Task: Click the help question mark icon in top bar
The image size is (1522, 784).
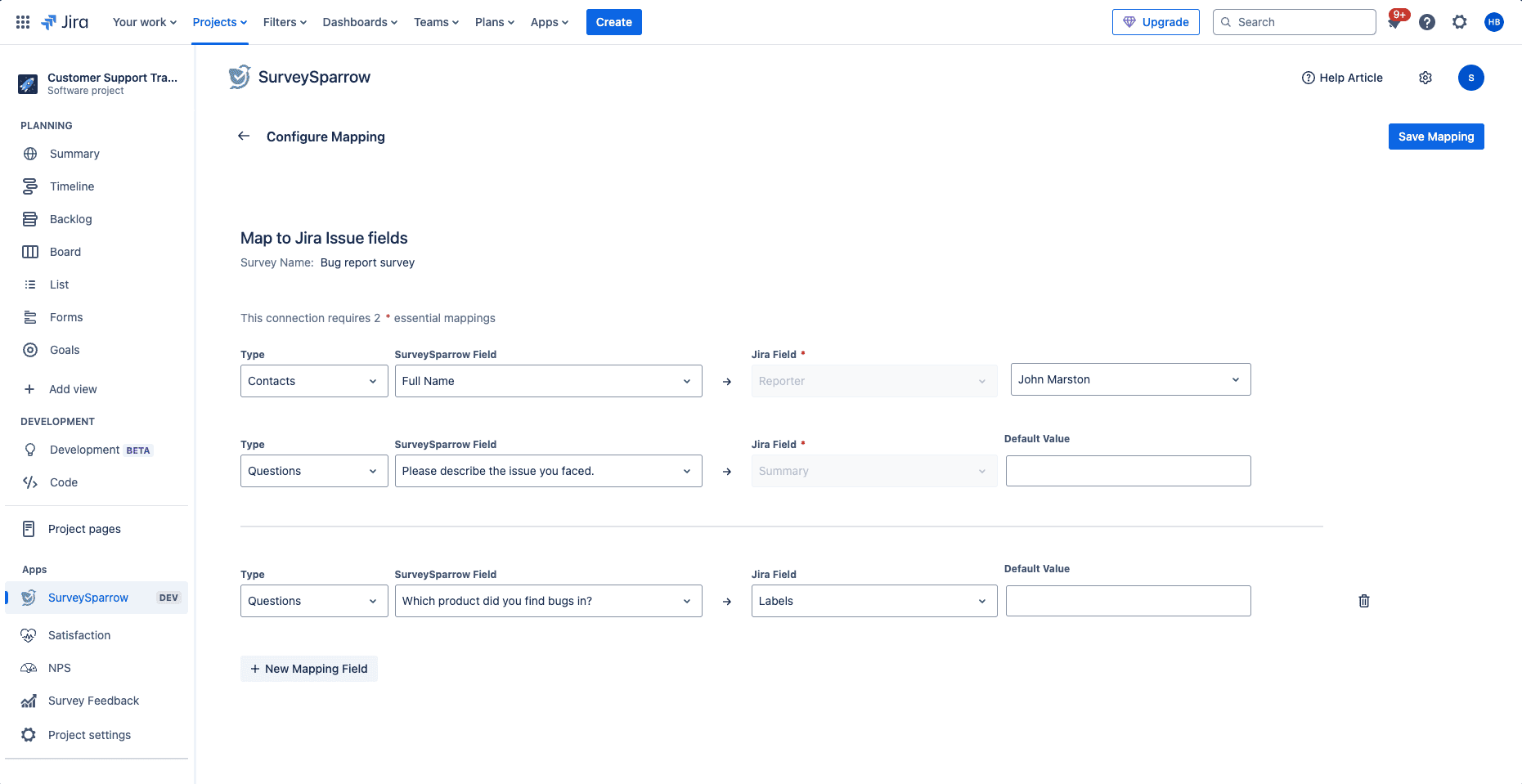Action: 1426,22
